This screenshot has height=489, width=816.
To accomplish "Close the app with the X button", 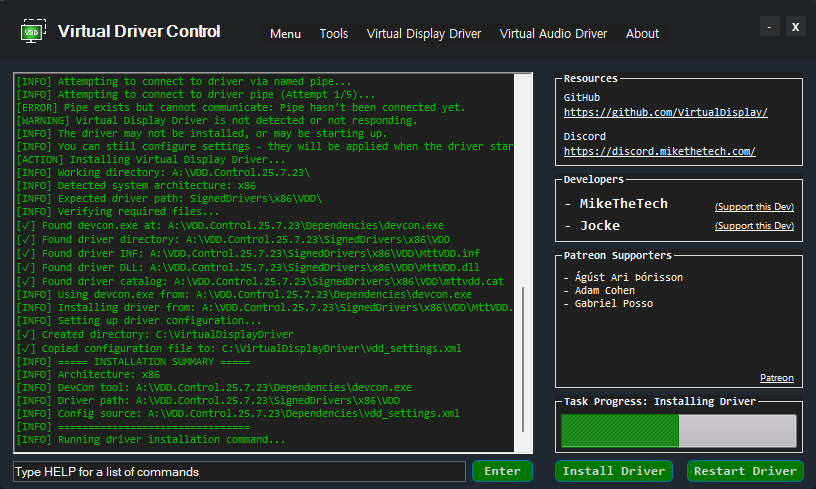I will [x=795, y=27].
